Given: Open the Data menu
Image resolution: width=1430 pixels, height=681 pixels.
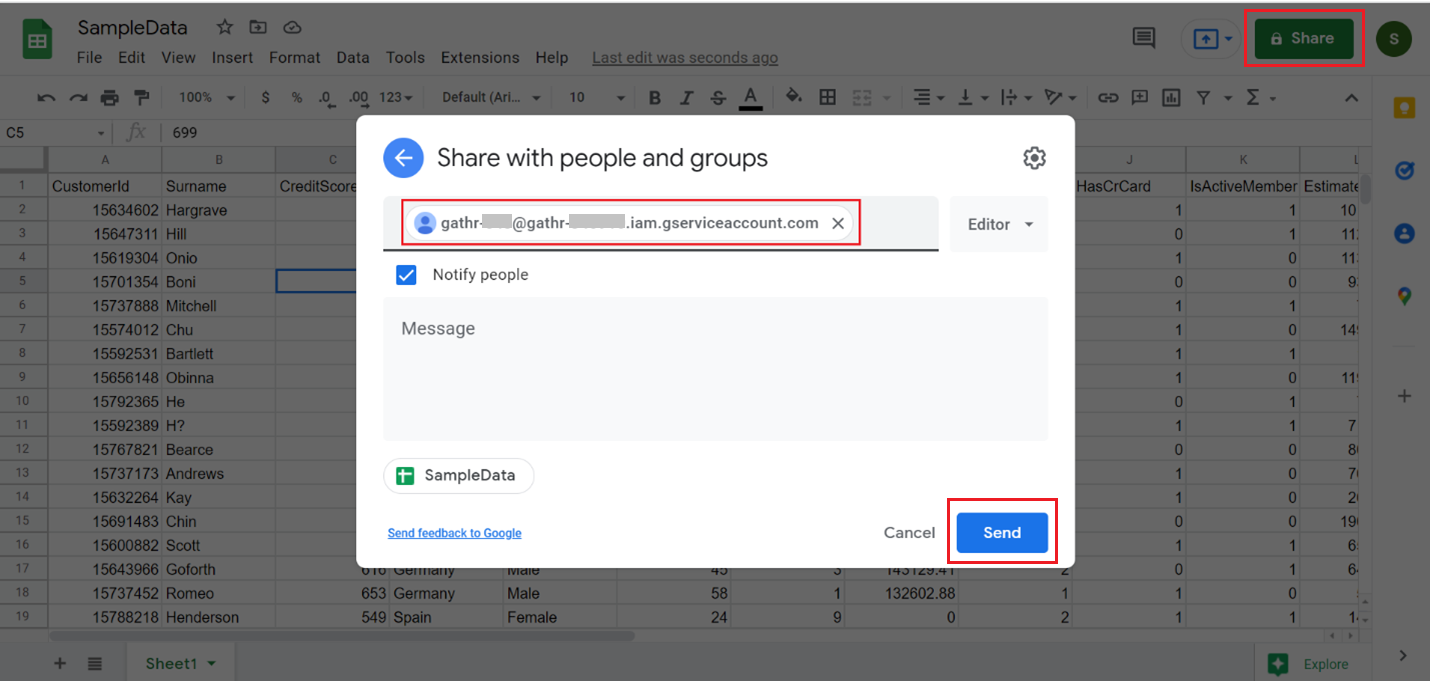Looking at the screenshot, I should (x=353, y=57).
